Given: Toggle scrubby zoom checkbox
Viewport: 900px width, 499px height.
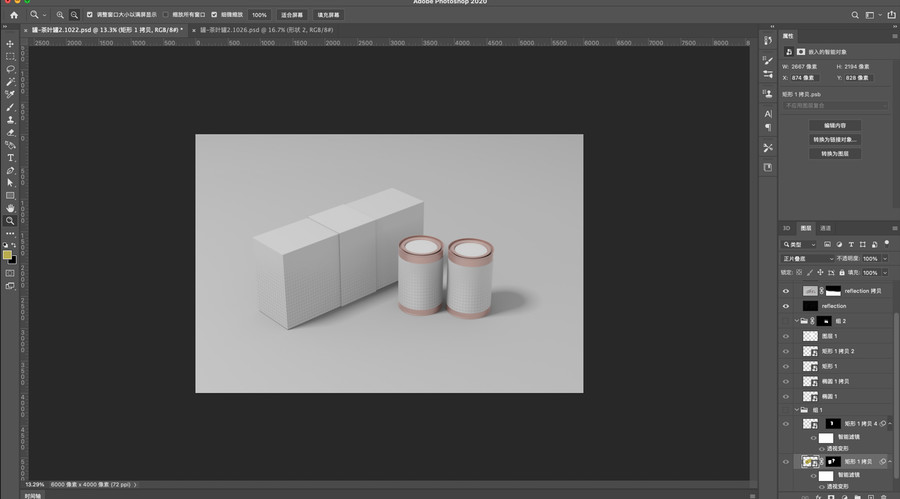Looking at the screenshot, I should click(x=214, y=15).
